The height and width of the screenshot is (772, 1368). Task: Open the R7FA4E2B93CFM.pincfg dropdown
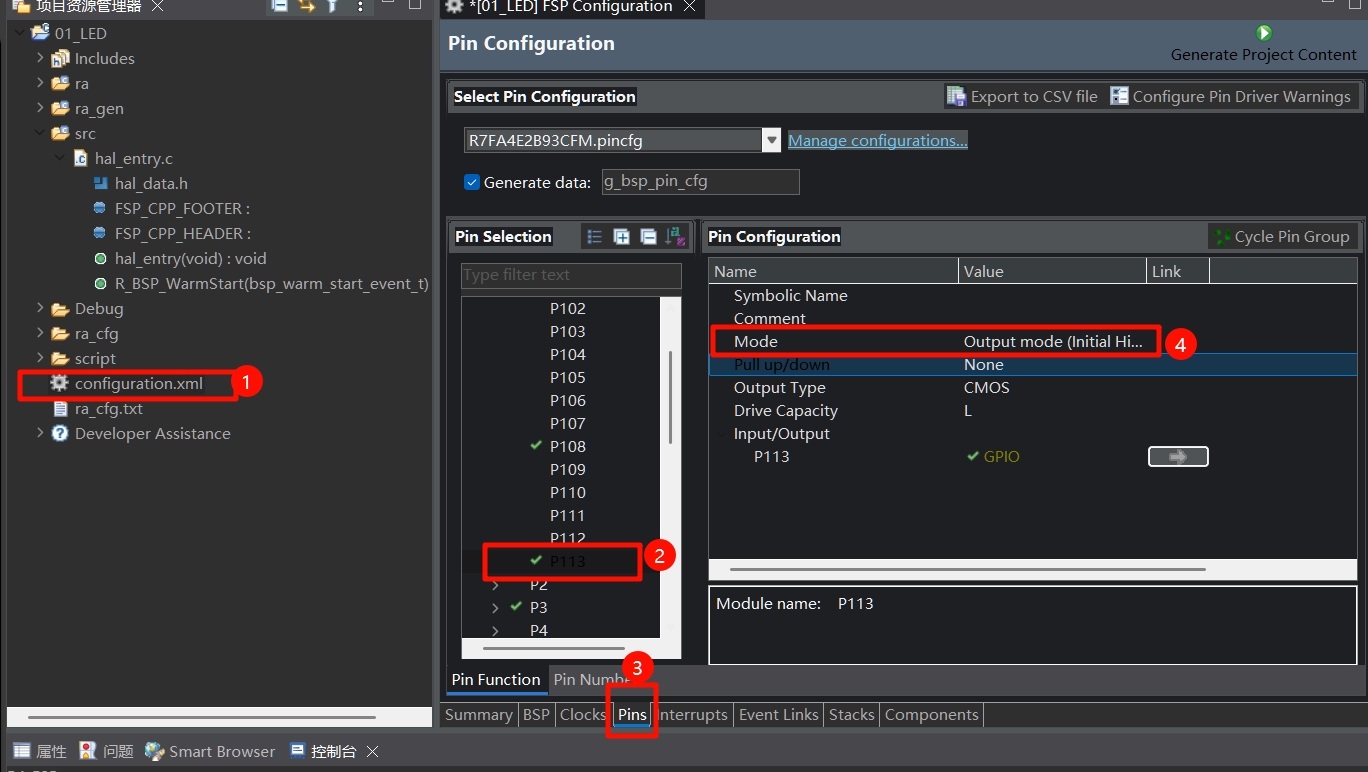771,141
